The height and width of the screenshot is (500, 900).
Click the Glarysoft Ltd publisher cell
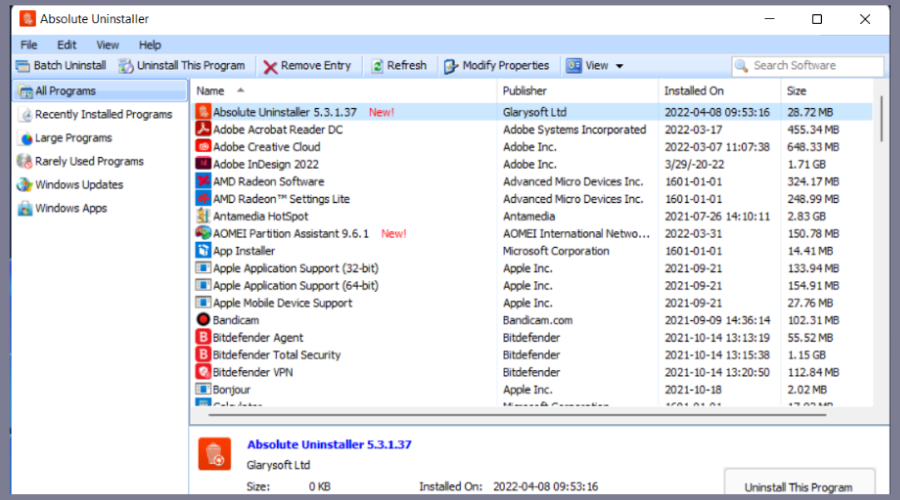tap(534, 112)
